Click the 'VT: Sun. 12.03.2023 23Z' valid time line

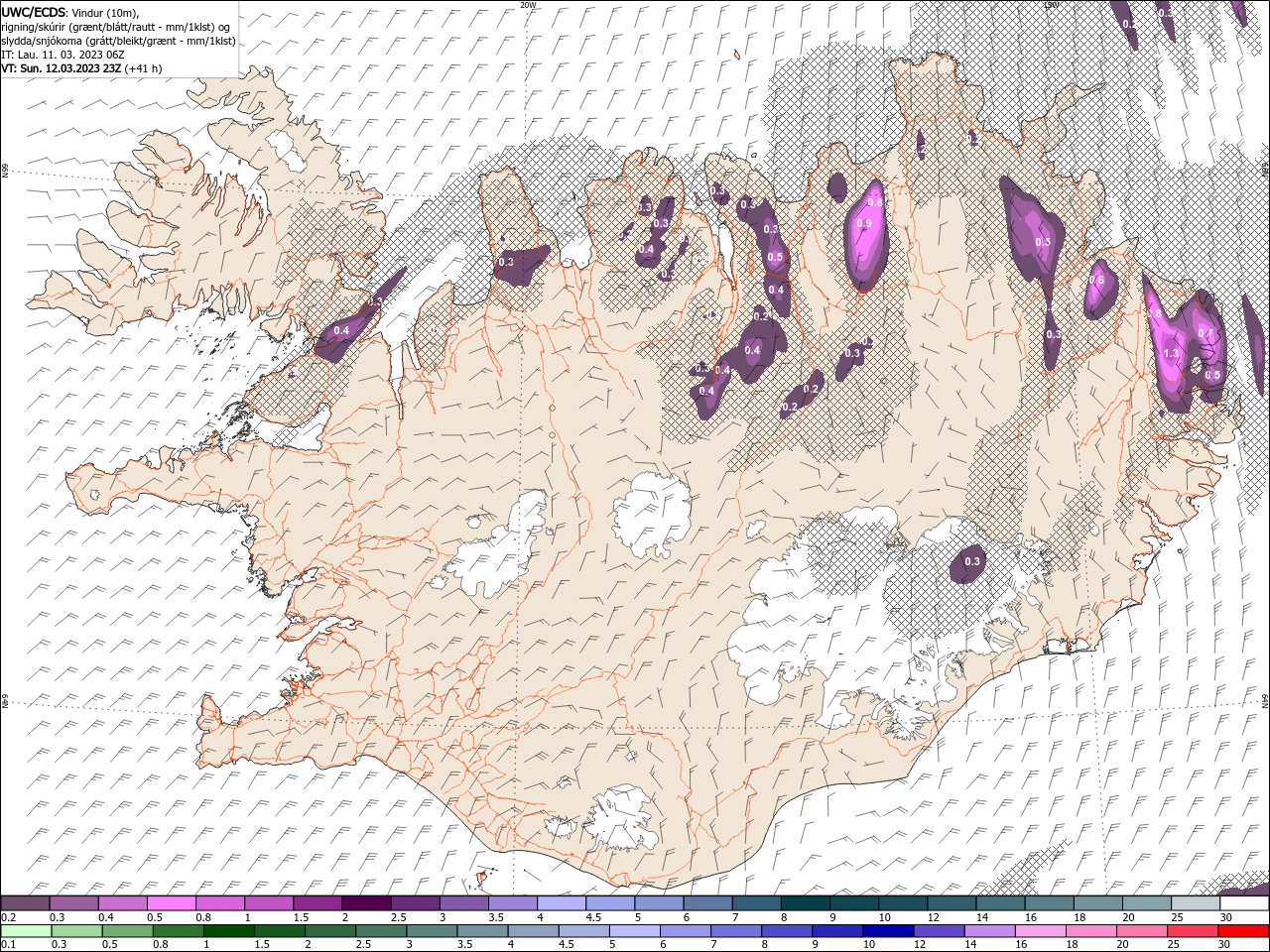(x=62, y=68)
